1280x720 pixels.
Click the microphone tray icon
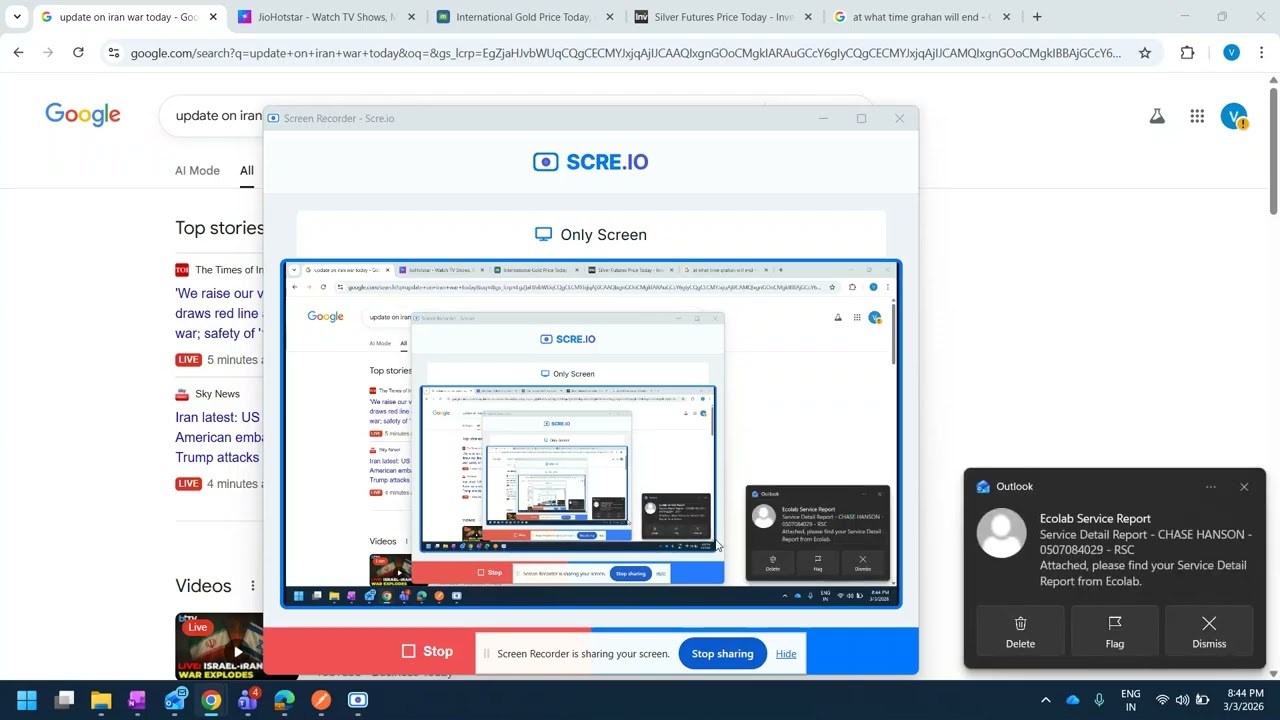(1099, 700)
